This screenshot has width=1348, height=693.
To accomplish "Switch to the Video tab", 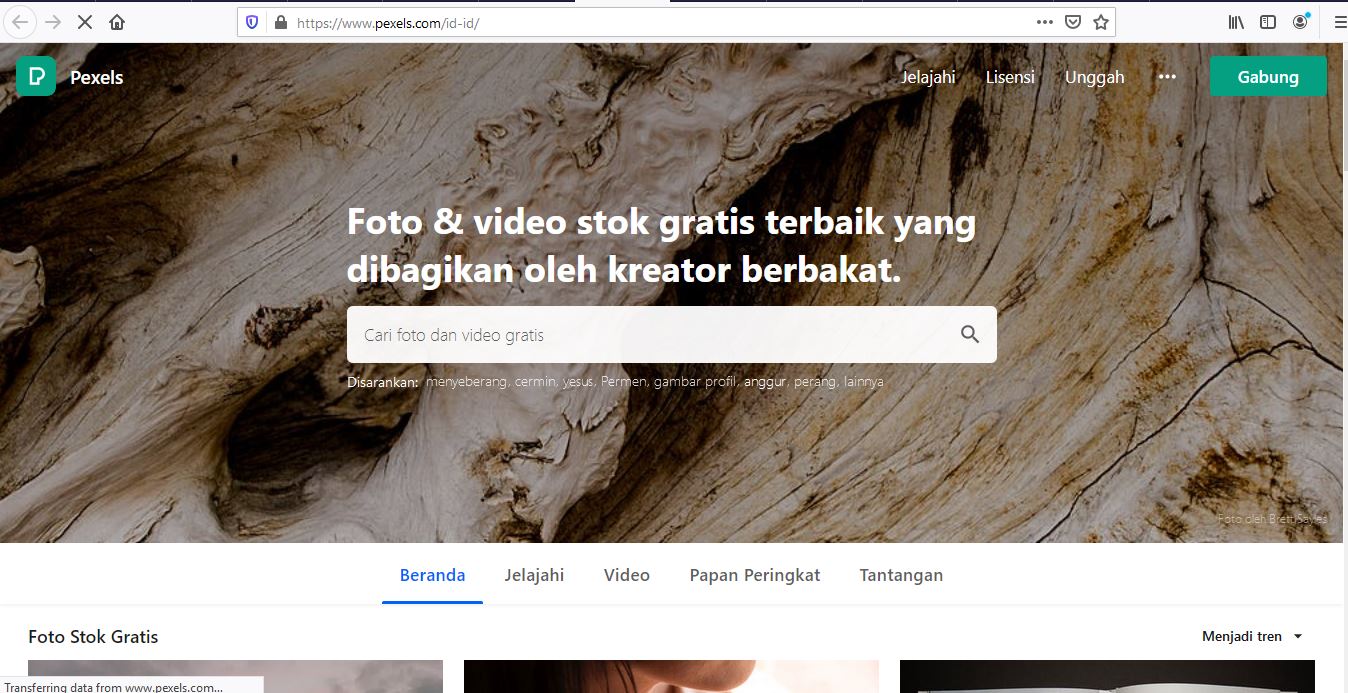I will tap(626, 575).
